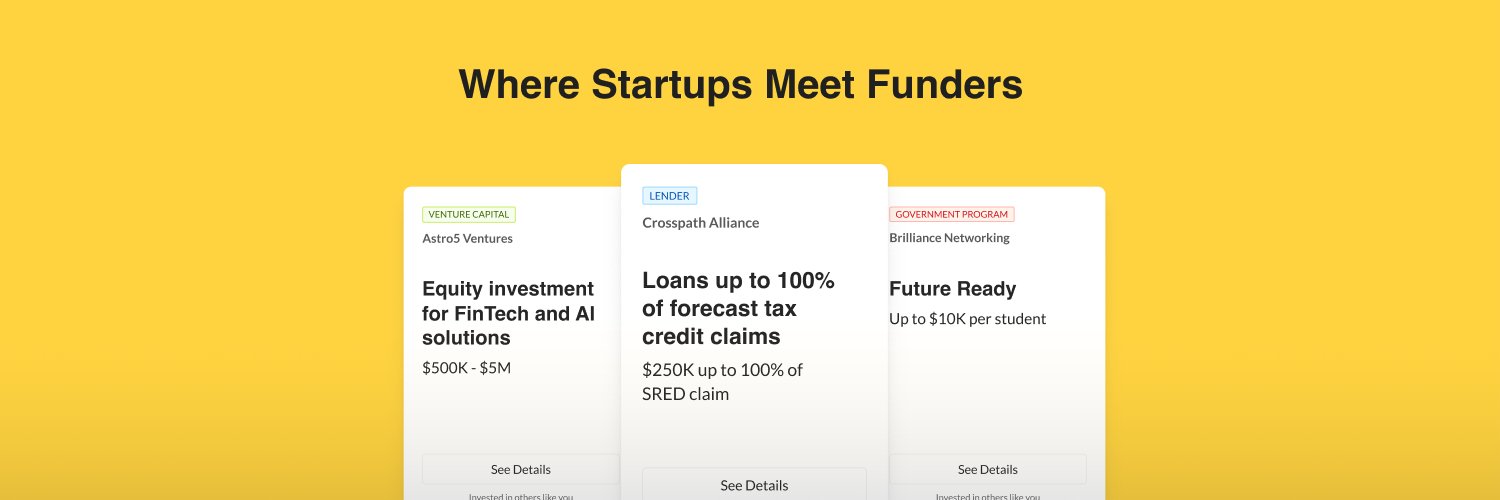Click Invested in others like you under Astro5
Viewport: 1500px width, 500px height.
pos(520,495)
